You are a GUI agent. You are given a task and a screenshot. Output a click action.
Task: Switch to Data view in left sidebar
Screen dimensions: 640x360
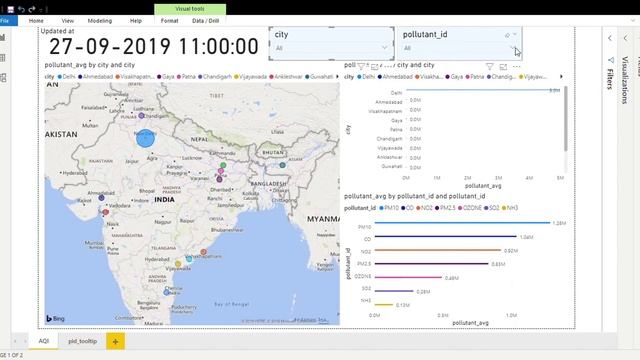click(x=3, y=58)
